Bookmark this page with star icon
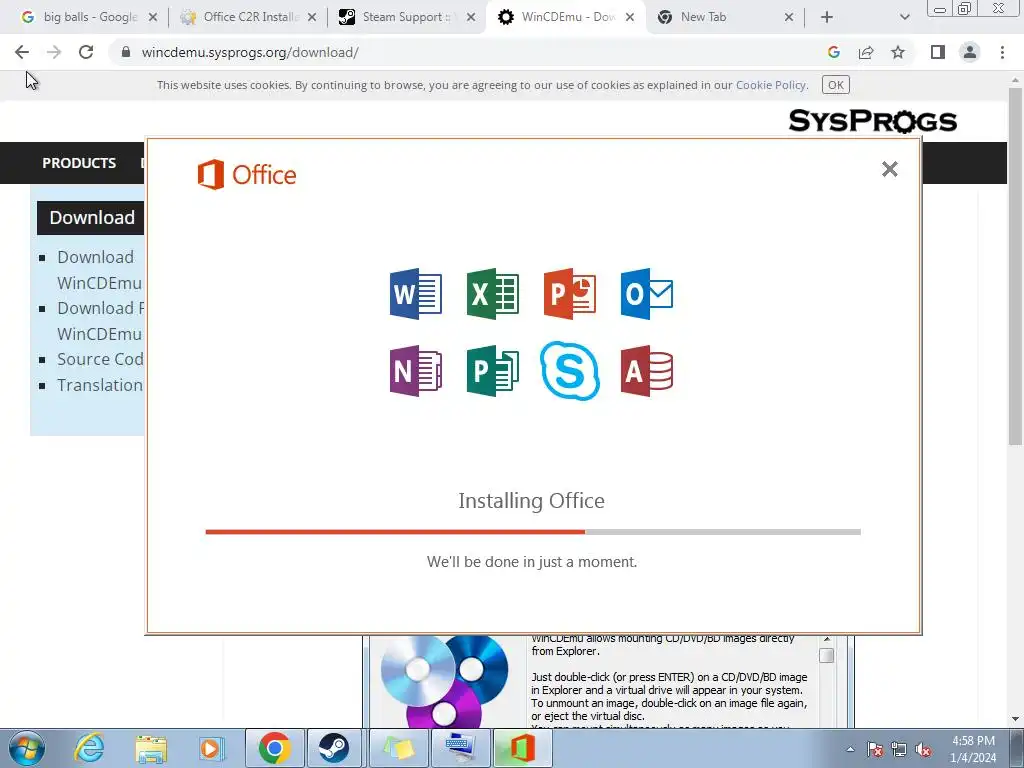Viewport: 1024px width, 768px height. tap(898, 52)
